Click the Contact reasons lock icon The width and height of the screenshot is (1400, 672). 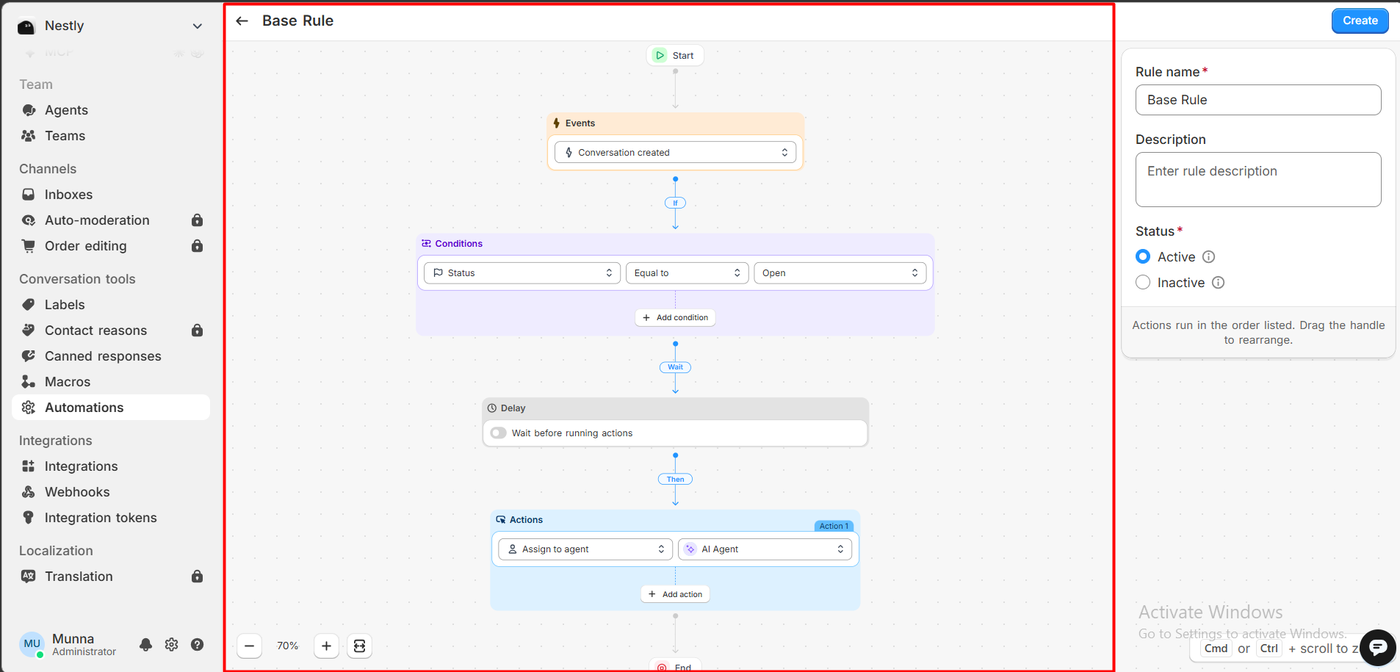coord(197,330)
